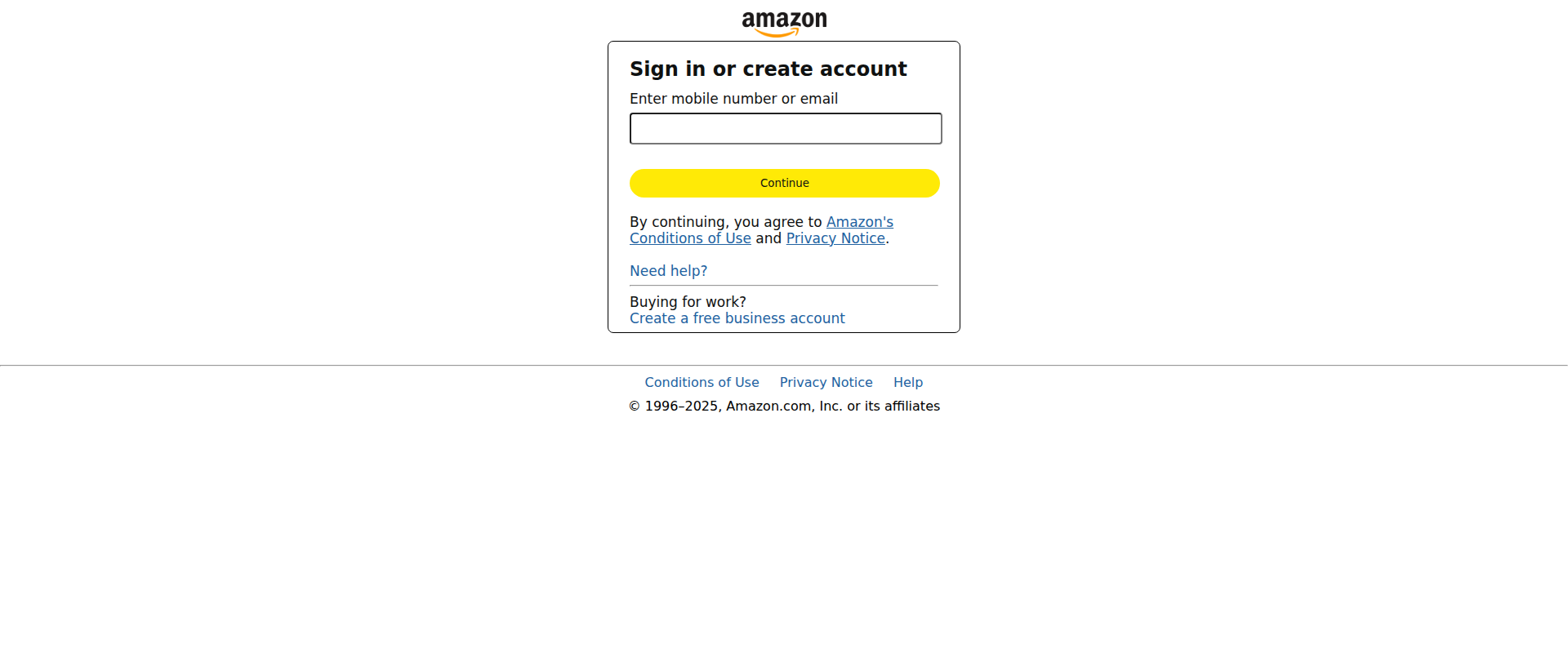Click the Amazon logo at top
Screen dimensions: 1568x662
pyautogui.click(x=784, y=24)
